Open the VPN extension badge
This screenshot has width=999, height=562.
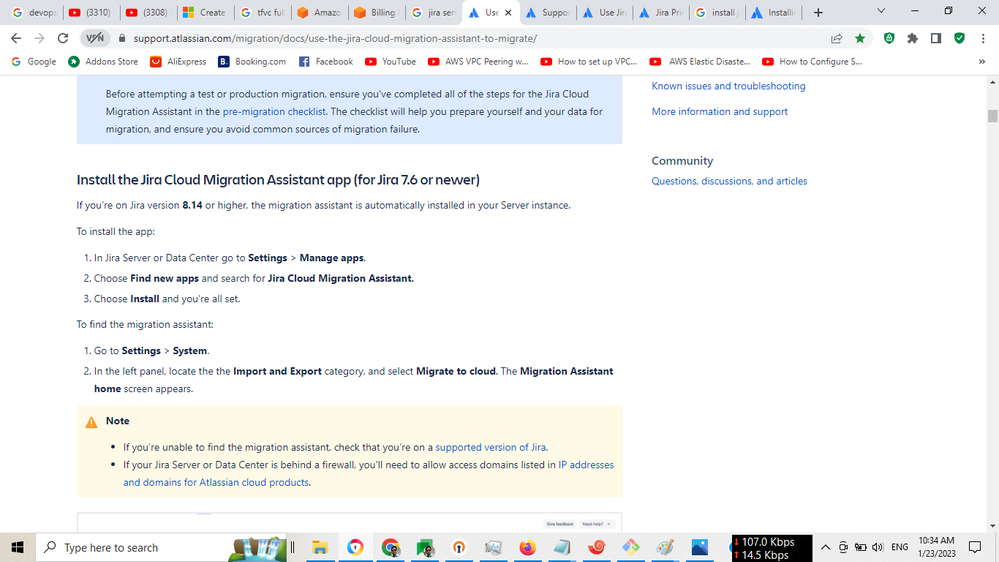click(95, 38)
